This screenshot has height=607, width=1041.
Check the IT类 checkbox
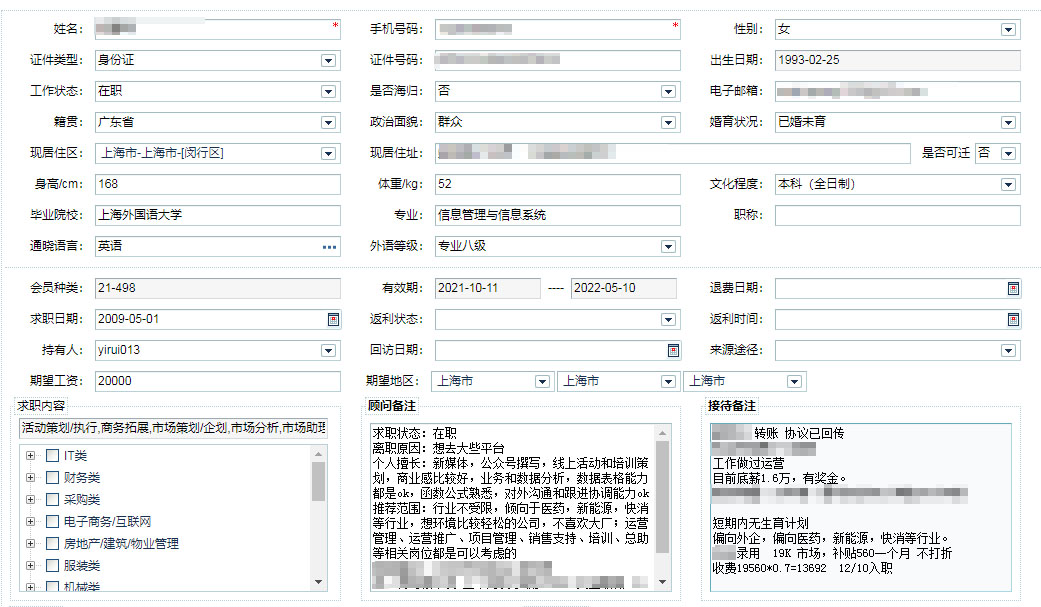pos(53,456)
